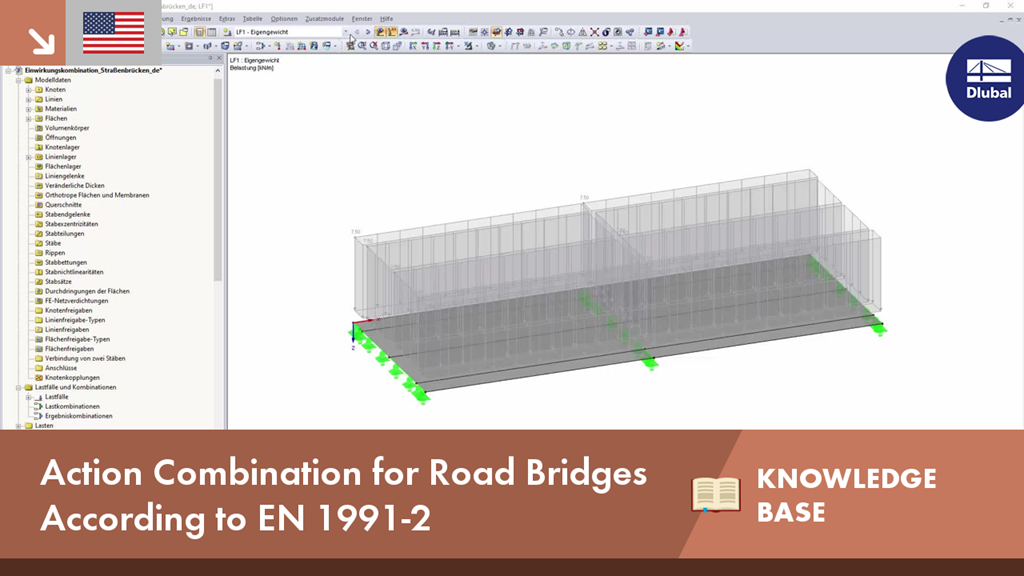This screenshot has width=1024, height=576.
Task: Open the Hilfe menu
Action: (387, 19)
